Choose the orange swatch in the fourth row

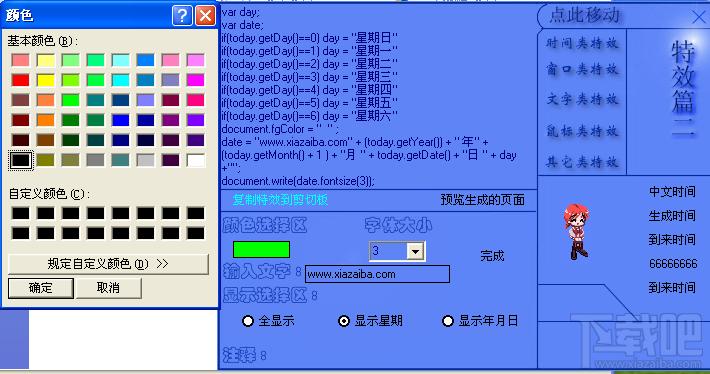coord(46,120)
